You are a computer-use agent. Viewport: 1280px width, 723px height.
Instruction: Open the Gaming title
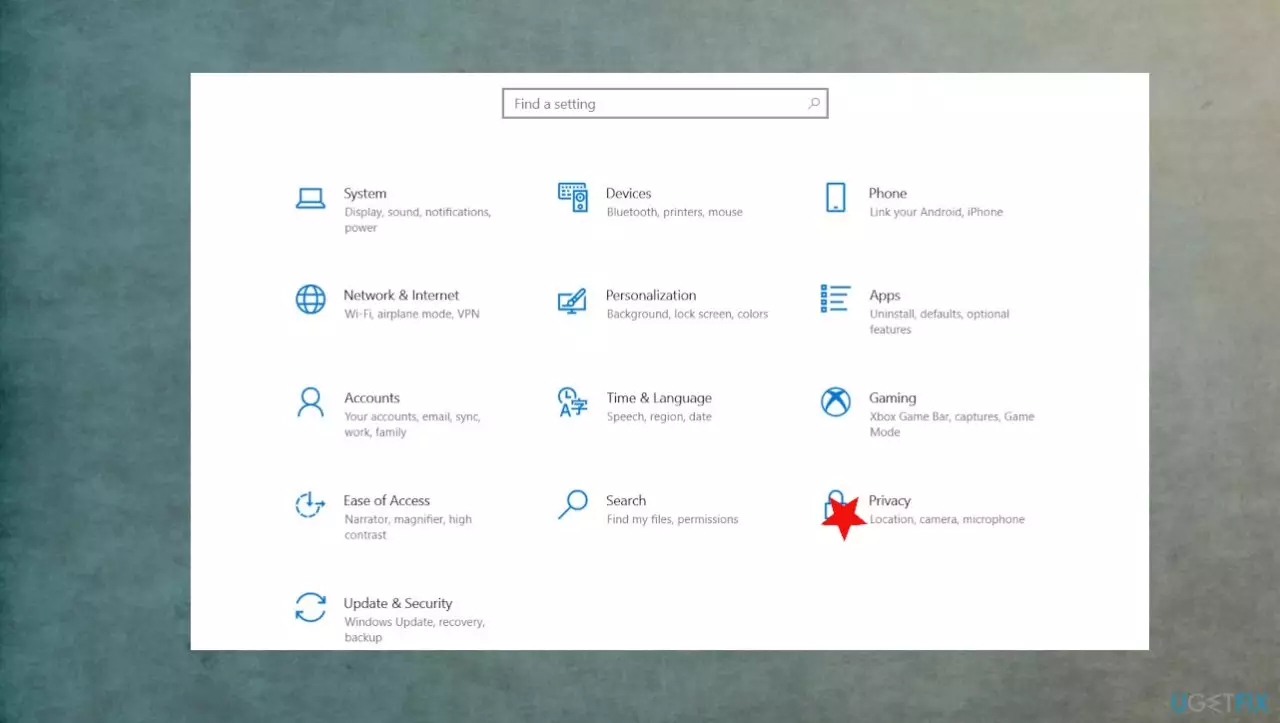pyautogui.click(x=892, y=398)
